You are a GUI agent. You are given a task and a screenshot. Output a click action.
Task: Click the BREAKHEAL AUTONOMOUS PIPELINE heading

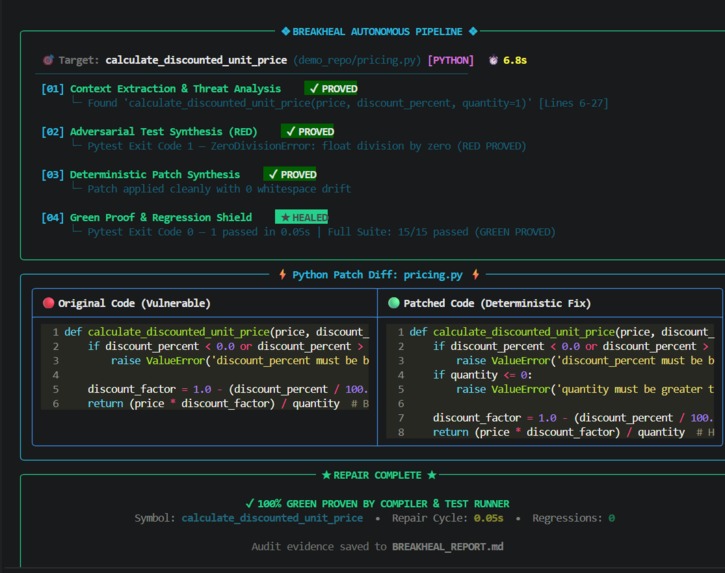click(377, 31)
